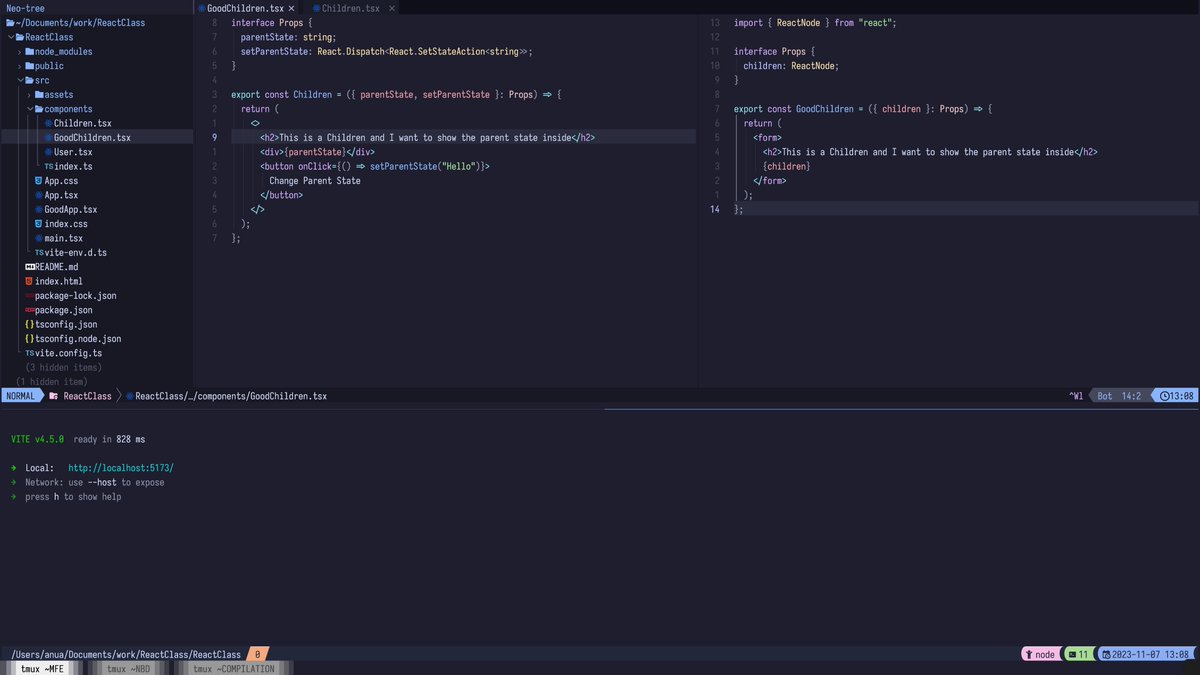Click the ~/Documents/work/ReactClass root path
The height and width of the screenshot is (675, 1200).
[x=82, y=22]
